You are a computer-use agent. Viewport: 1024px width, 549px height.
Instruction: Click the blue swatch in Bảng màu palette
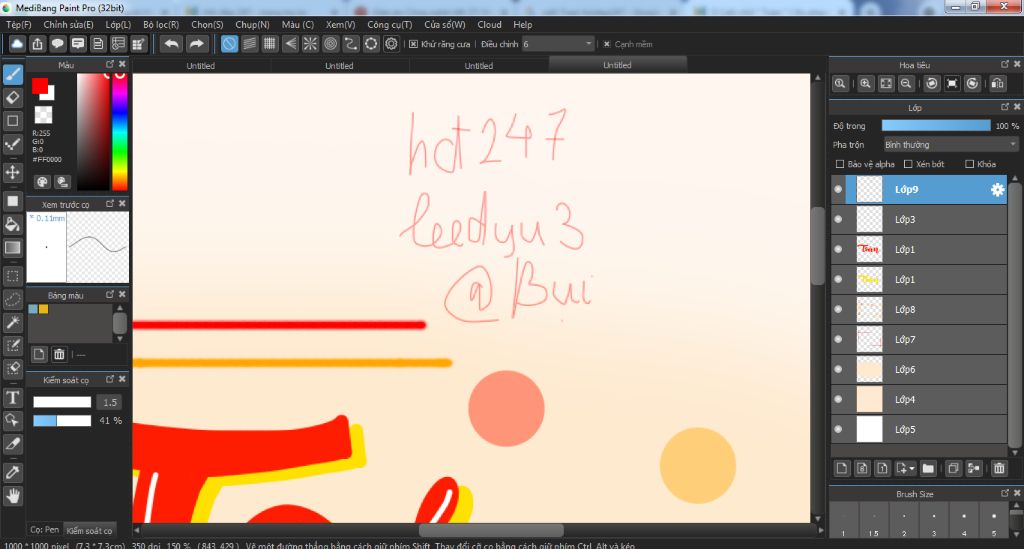pos(33,309)
